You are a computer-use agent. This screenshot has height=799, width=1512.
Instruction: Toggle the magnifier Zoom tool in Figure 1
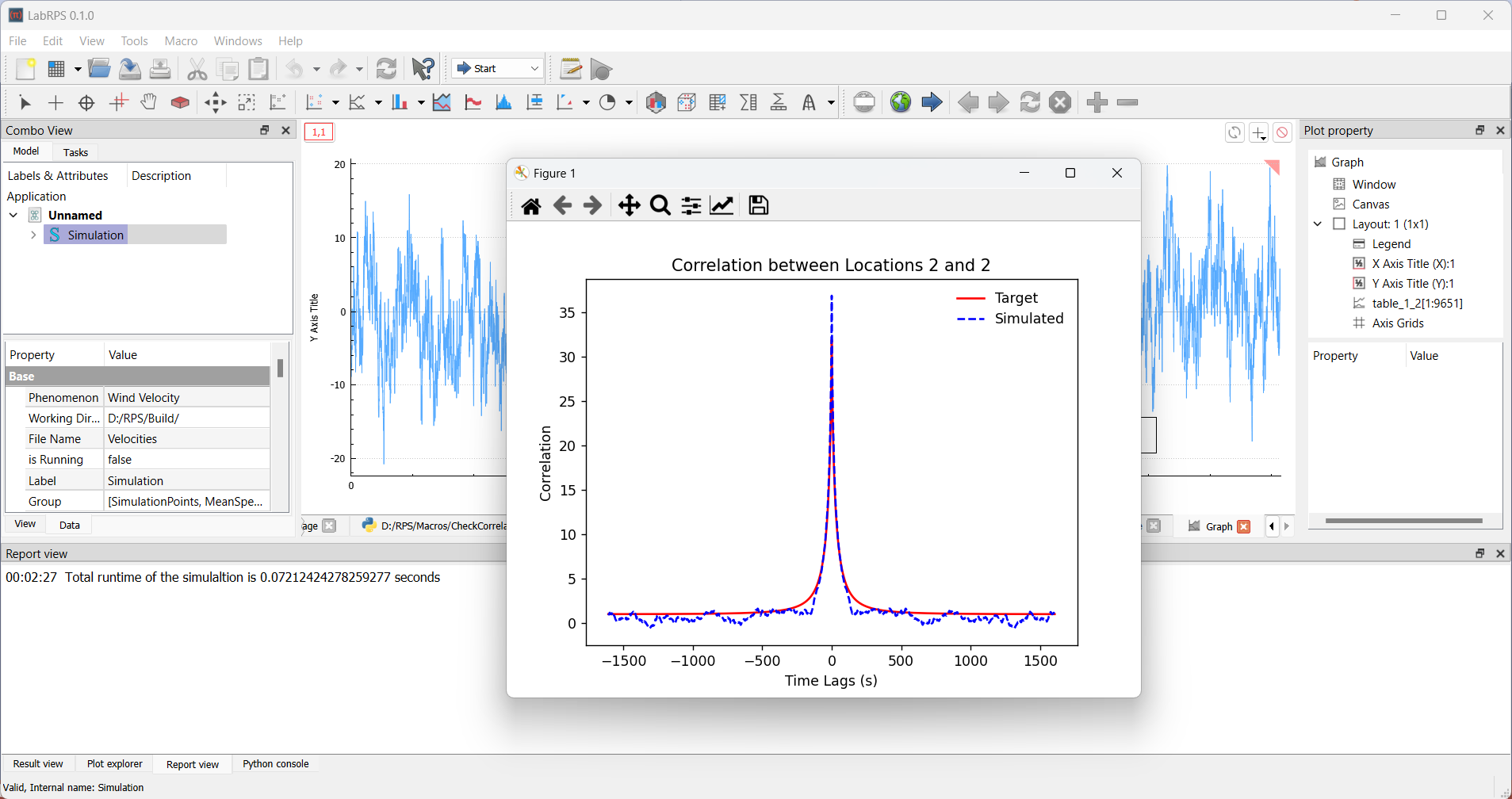[x=660, y=206]
